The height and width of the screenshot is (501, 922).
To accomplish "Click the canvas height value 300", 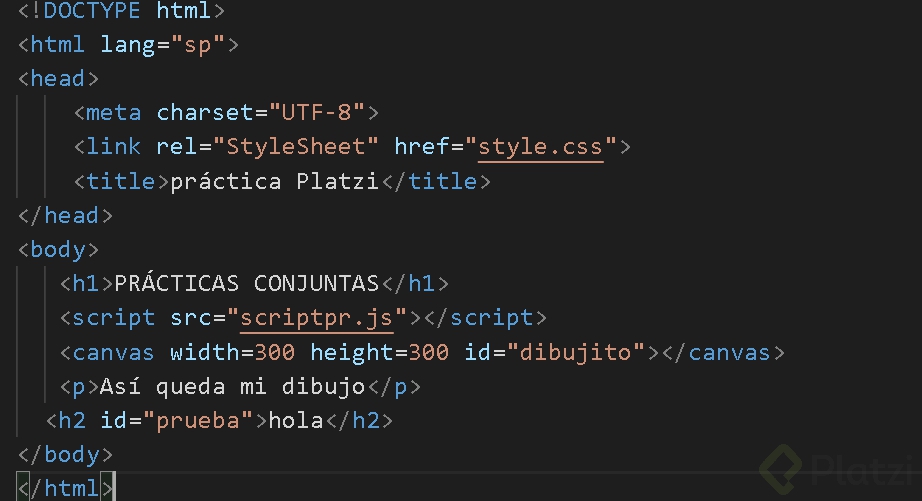I will [x=429, y=353].
